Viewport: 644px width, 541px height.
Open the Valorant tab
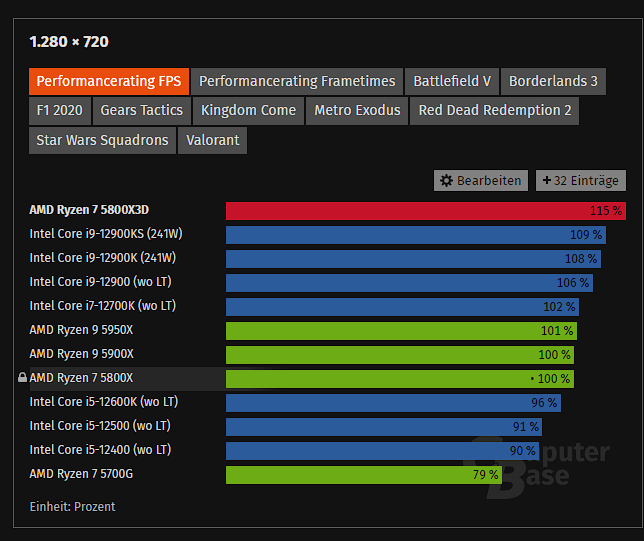click(212, 140)
